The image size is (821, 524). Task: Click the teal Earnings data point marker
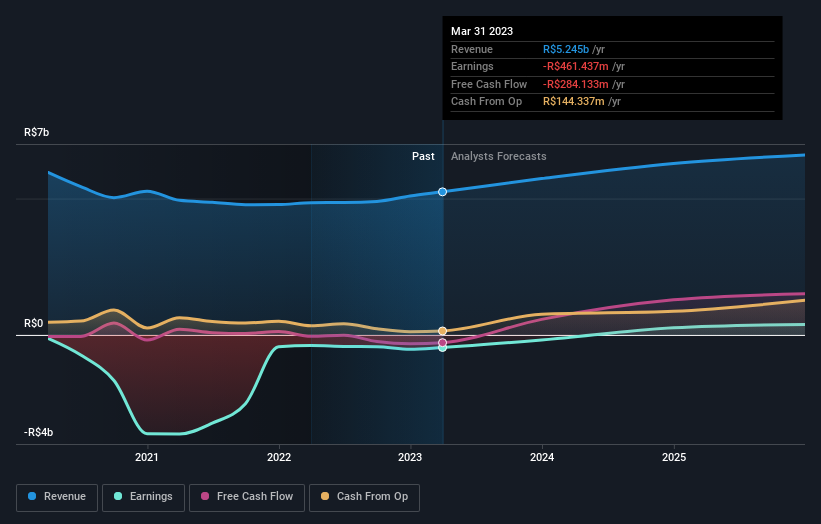(x=443, y=349)
